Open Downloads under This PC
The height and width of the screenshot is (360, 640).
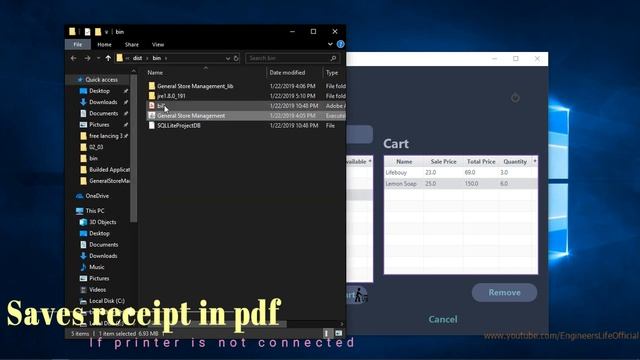tap(103, 256)
